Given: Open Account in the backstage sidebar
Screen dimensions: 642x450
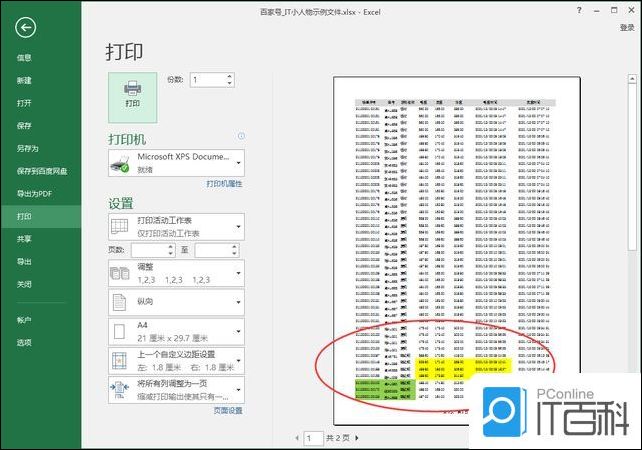Looking at the screenshot, I should point(24,320).
